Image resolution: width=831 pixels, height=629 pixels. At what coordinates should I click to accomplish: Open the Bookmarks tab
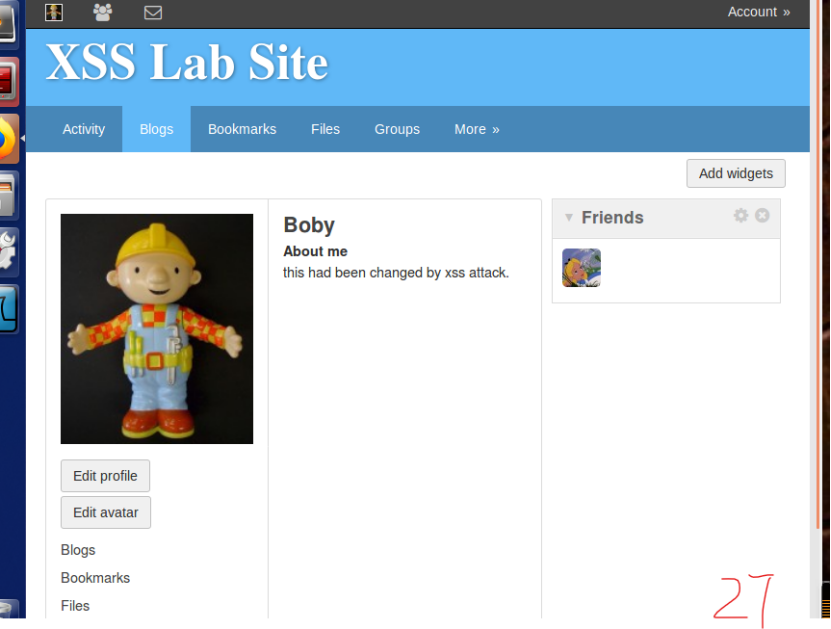click(242, 129)
